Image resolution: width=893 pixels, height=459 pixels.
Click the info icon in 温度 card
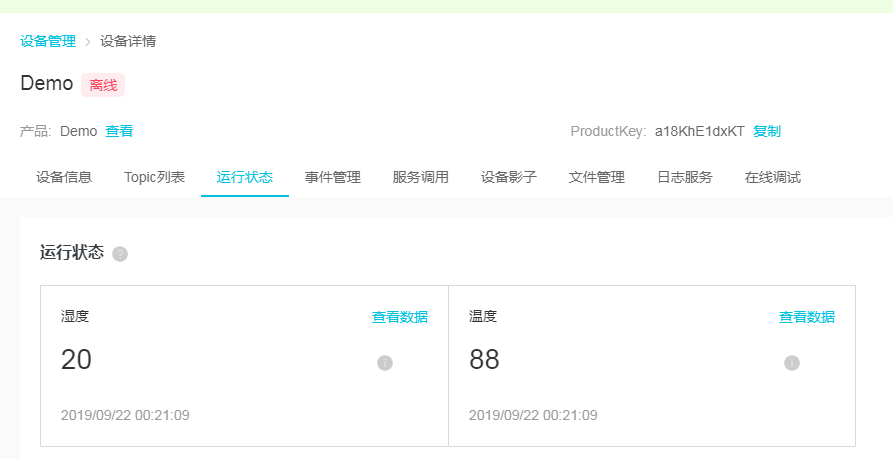[792, 363]
